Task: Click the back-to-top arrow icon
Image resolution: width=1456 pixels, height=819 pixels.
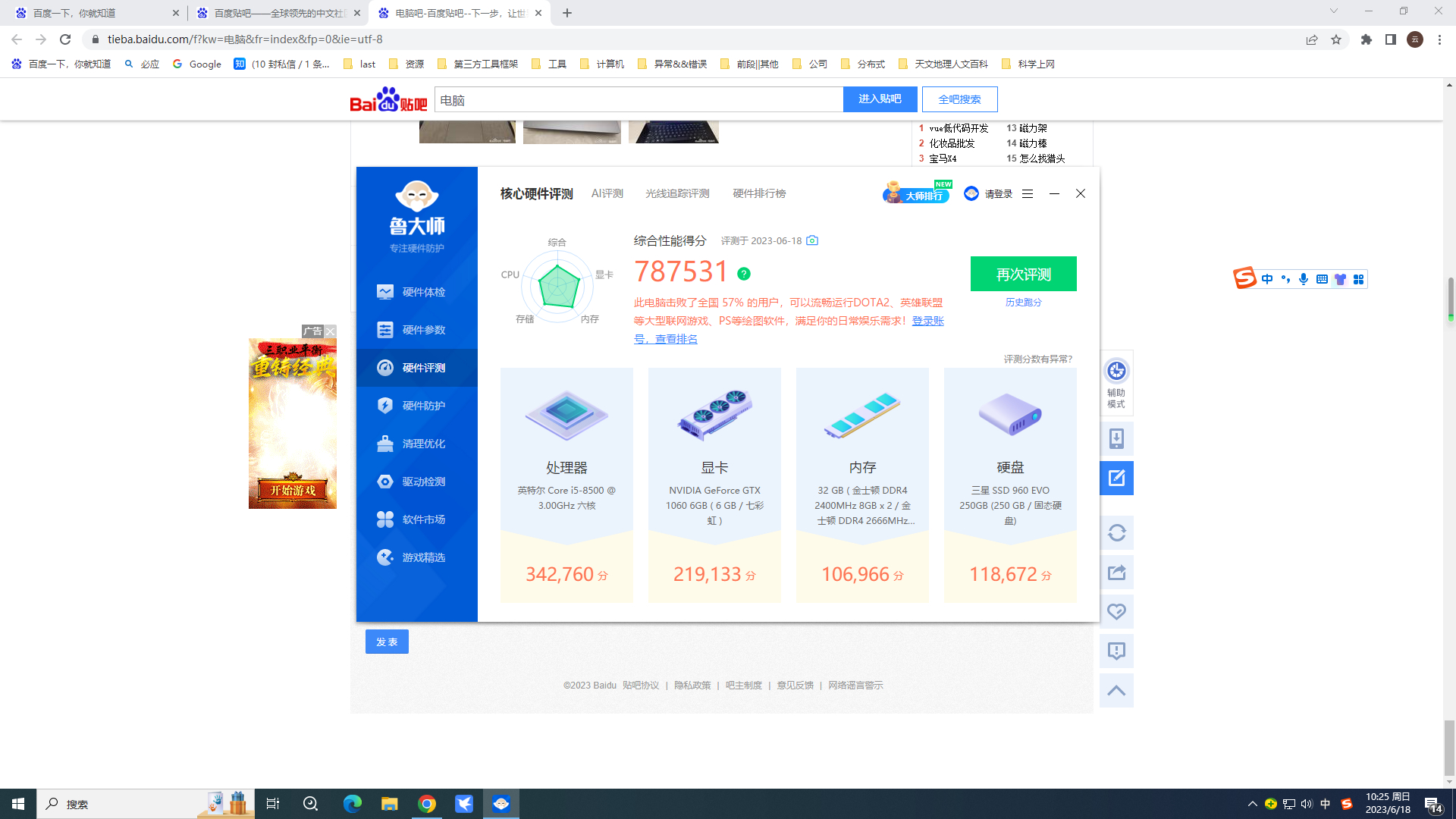Action: tap(1116, 690)
